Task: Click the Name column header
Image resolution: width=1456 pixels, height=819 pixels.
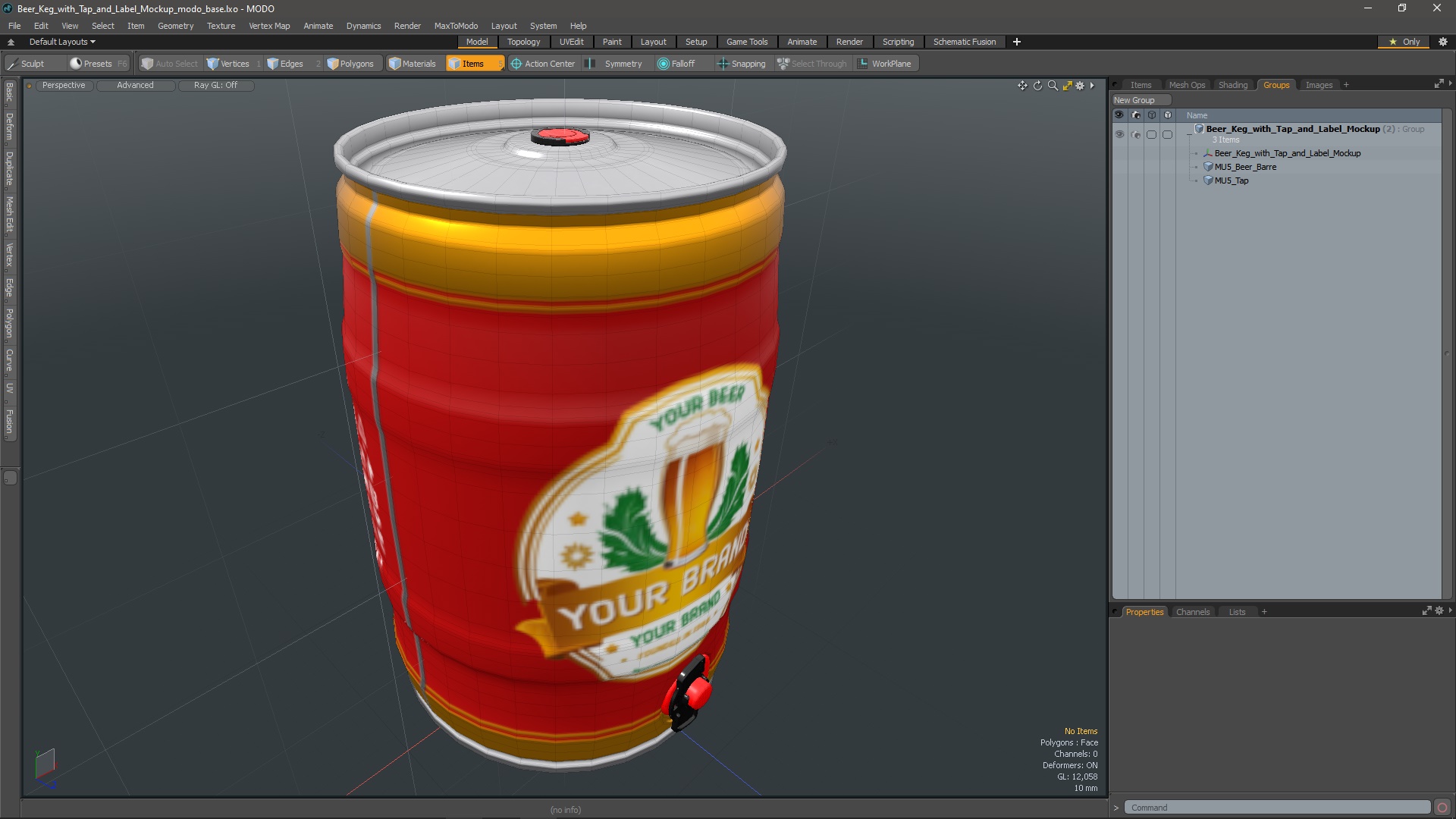Action: (x=1197, y=115)
